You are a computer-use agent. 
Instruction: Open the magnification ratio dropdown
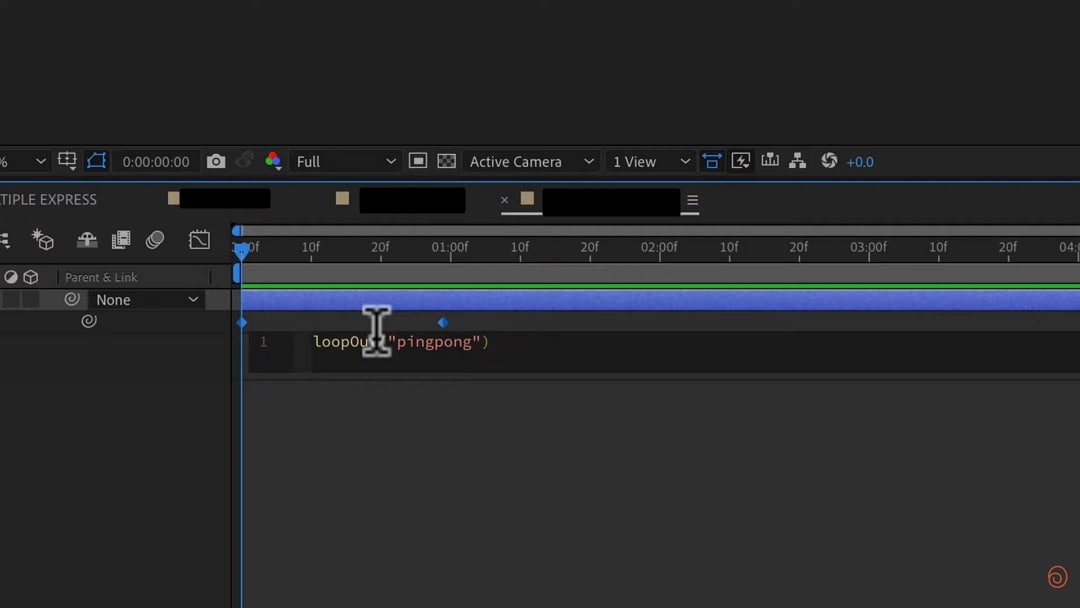tap(25, 161)
